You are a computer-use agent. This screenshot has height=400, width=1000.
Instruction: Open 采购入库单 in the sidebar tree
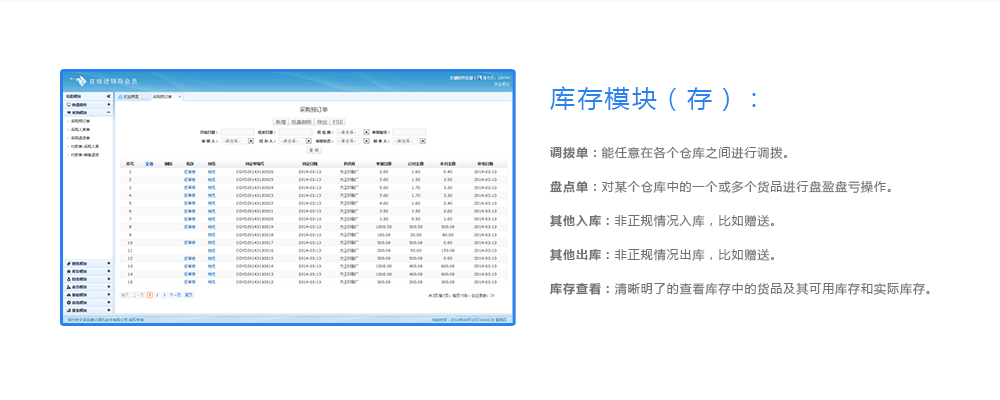80,129
